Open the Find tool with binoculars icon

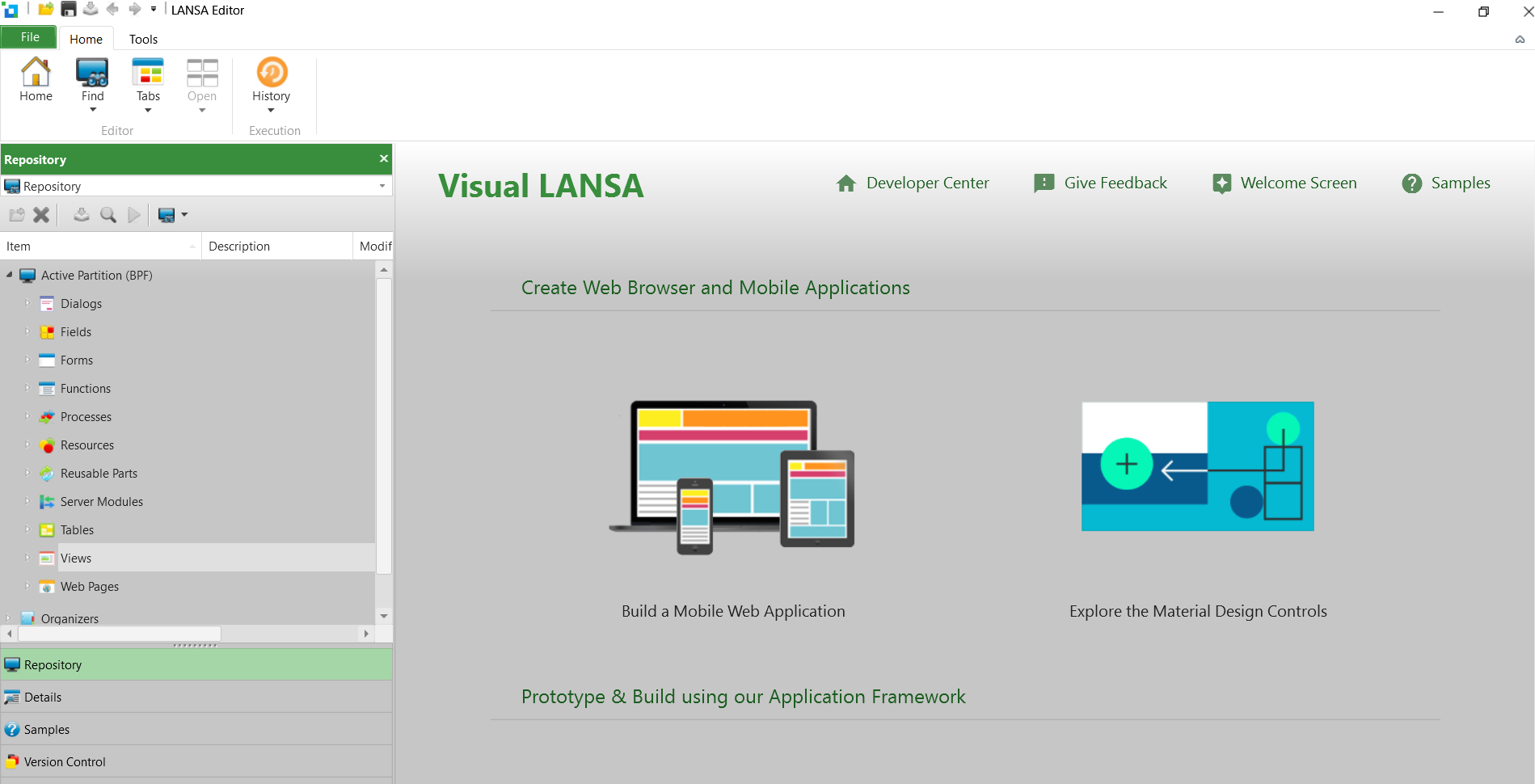(x=92, y=73)
